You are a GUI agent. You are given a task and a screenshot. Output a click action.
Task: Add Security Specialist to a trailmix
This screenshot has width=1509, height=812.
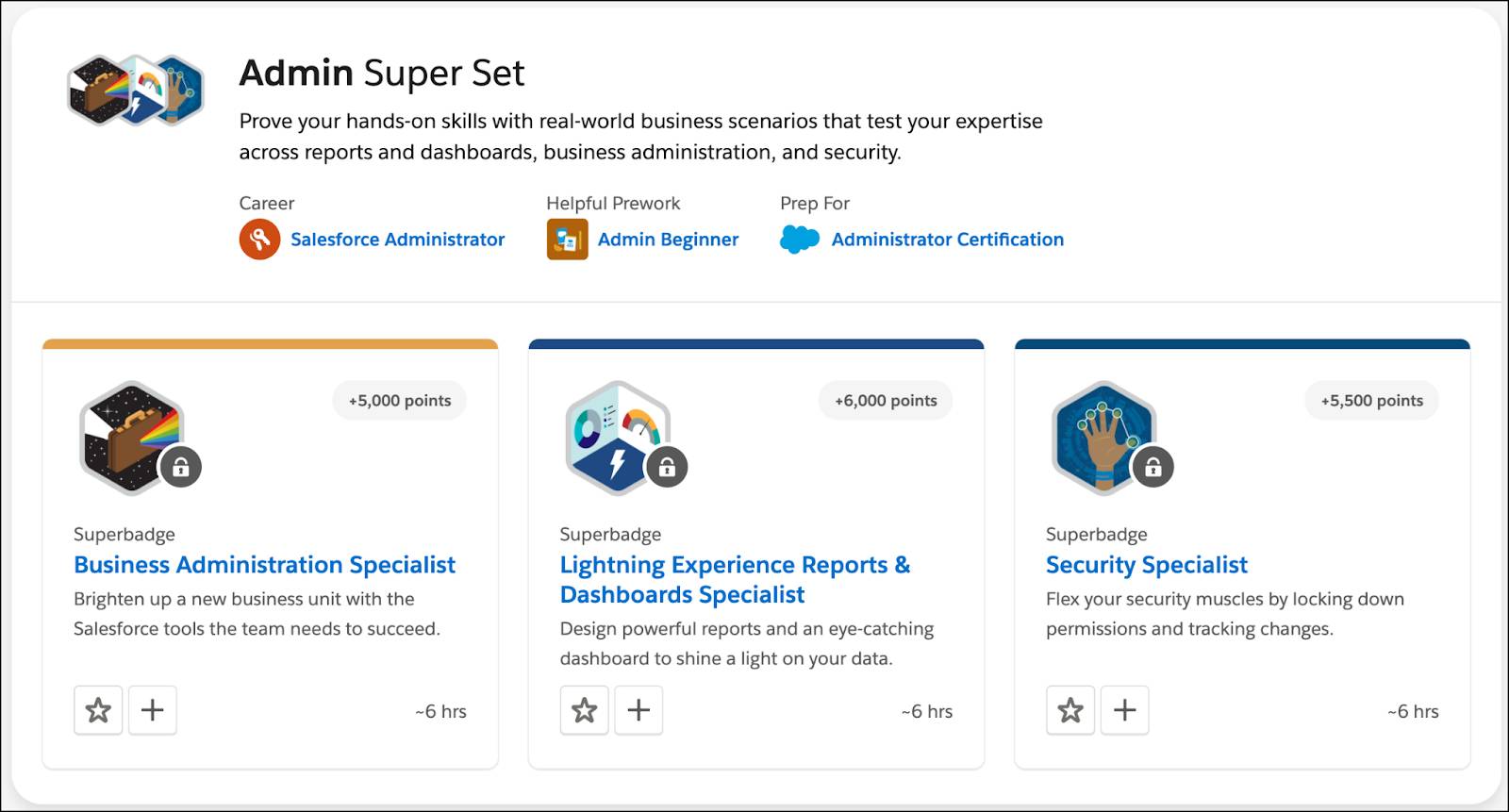pyautogui.click(x=1125, y=710)
